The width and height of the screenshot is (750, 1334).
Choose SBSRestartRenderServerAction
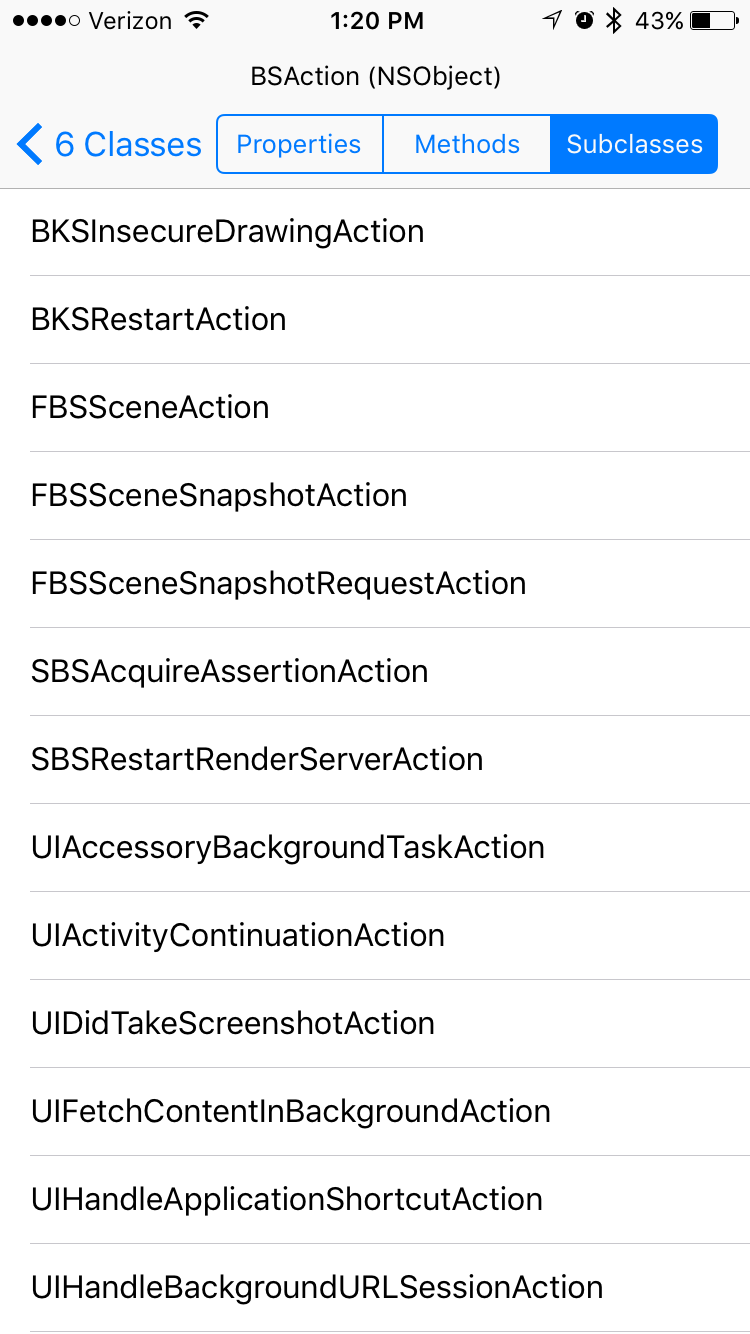tap(257, 760)
